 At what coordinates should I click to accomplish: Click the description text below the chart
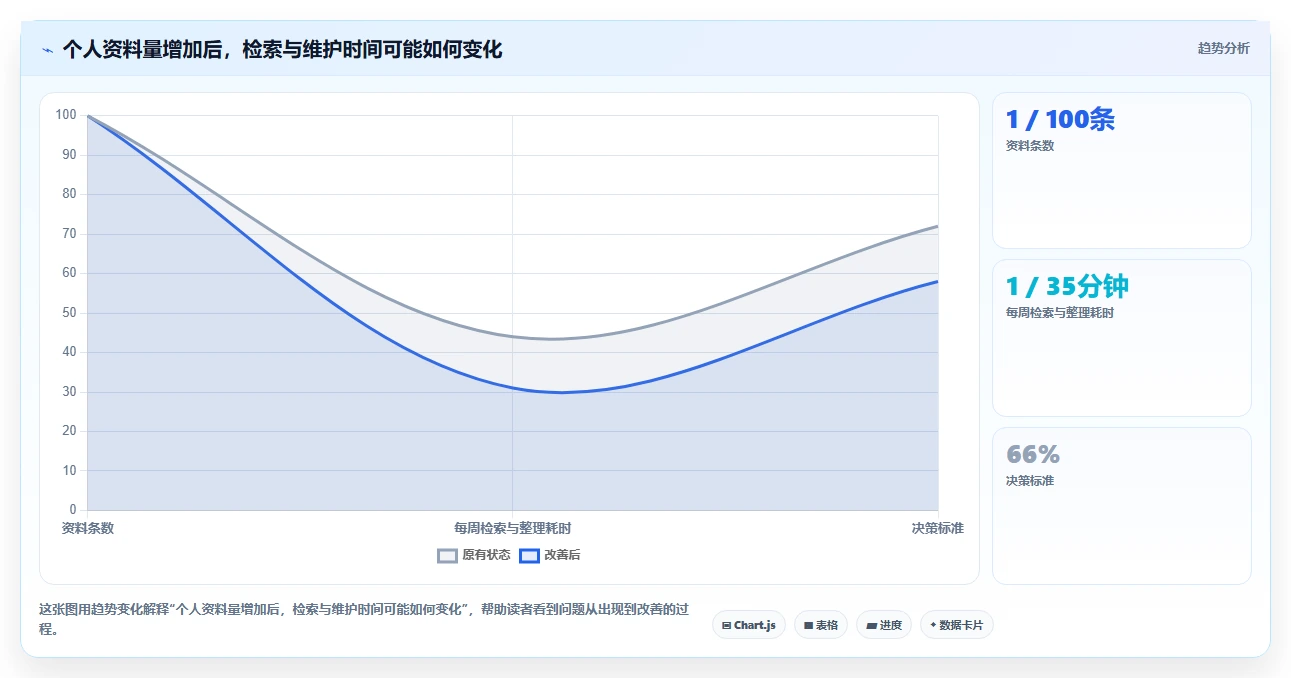364,619
